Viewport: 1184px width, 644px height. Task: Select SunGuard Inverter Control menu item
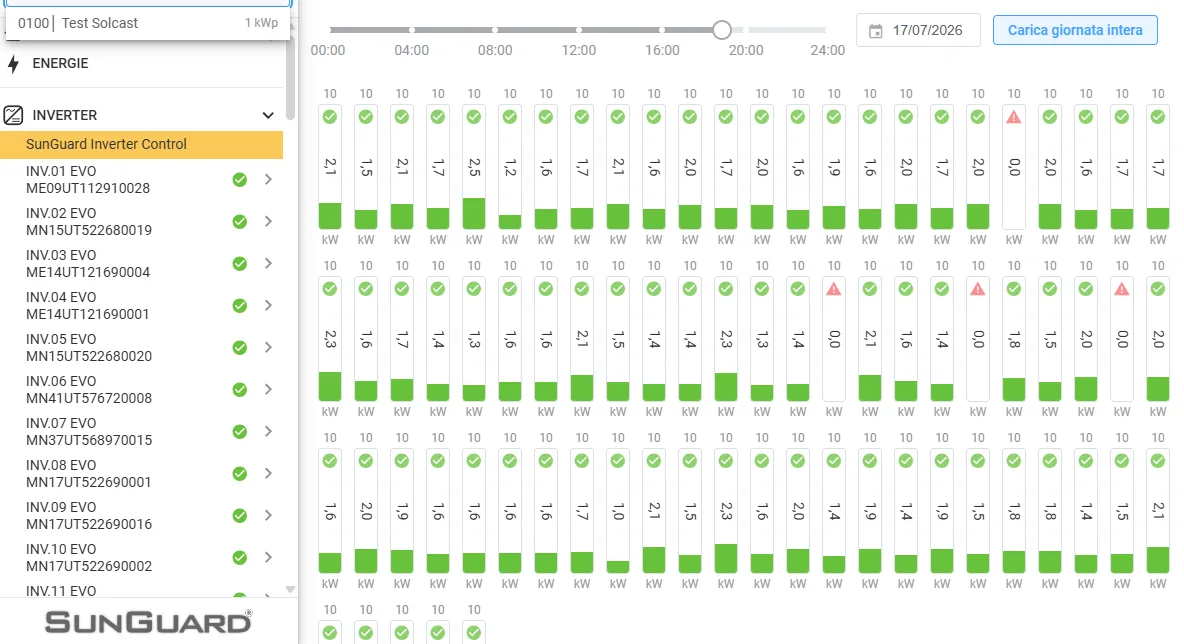pyautogui.click(x=141, y=144)
